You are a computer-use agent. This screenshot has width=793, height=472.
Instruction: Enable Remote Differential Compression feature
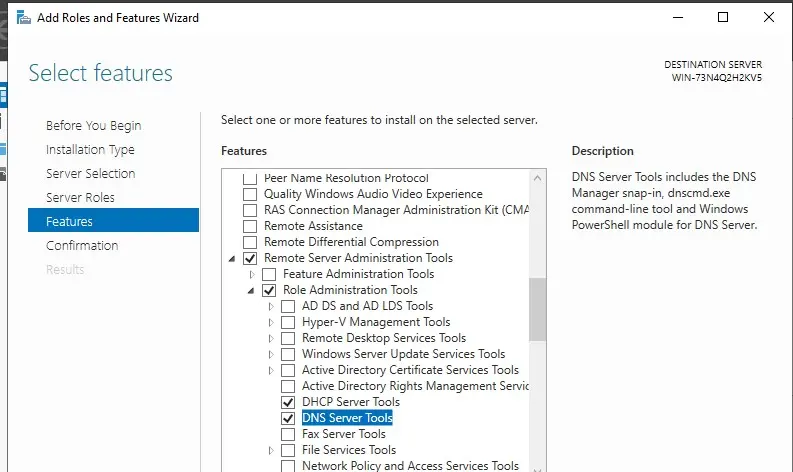coord(250,242)
